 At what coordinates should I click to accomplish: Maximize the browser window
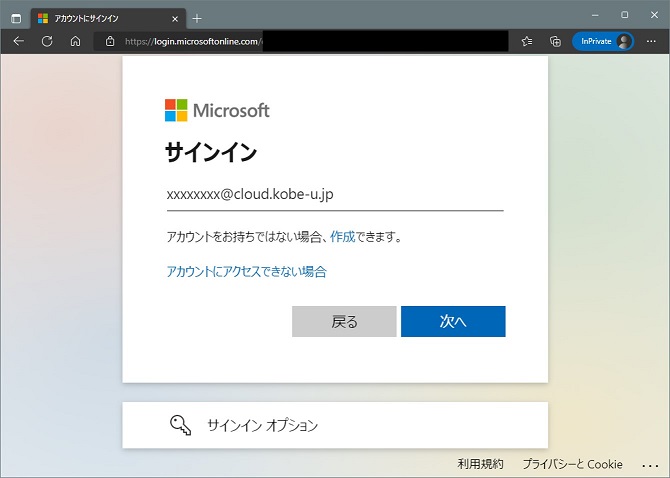(x=624, y=15)
